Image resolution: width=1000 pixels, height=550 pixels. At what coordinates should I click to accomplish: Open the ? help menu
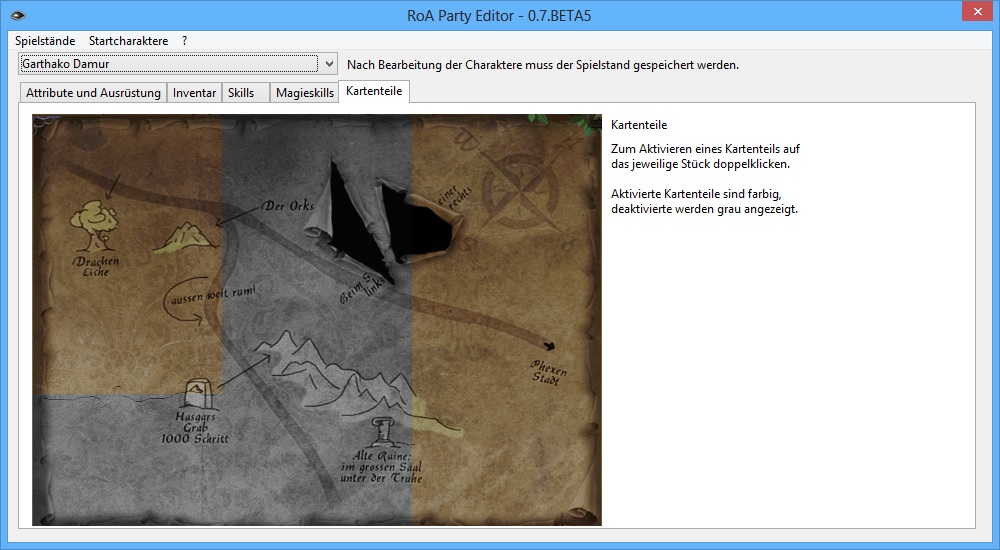184,41
